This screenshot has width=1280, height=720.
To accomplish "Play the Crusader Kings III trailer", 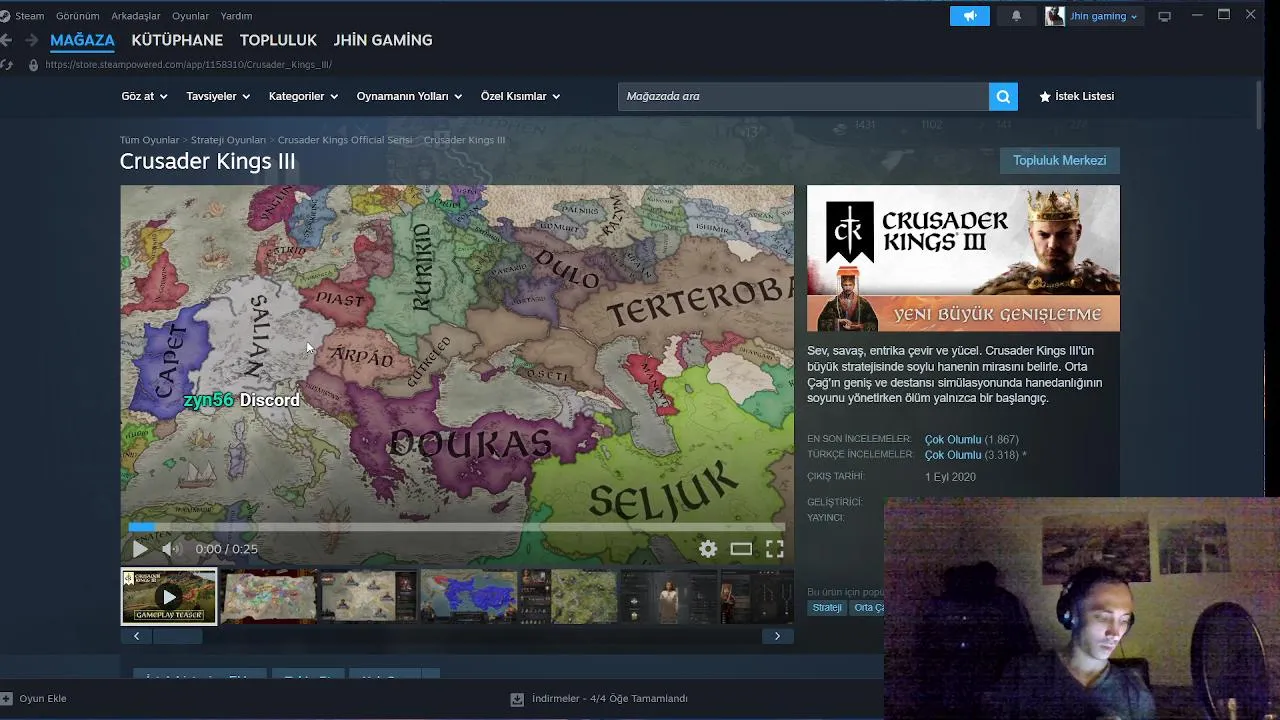I will (140, 549).
